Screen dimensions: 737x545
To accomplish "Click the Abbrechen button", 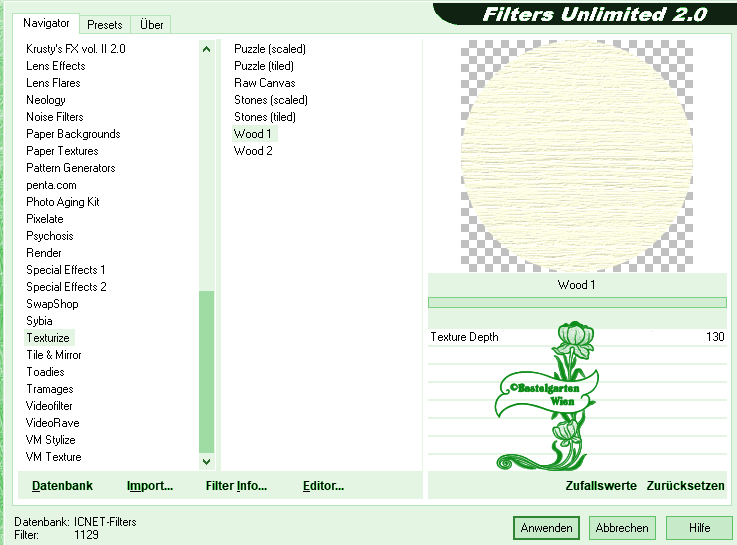I will pos(622,528).
